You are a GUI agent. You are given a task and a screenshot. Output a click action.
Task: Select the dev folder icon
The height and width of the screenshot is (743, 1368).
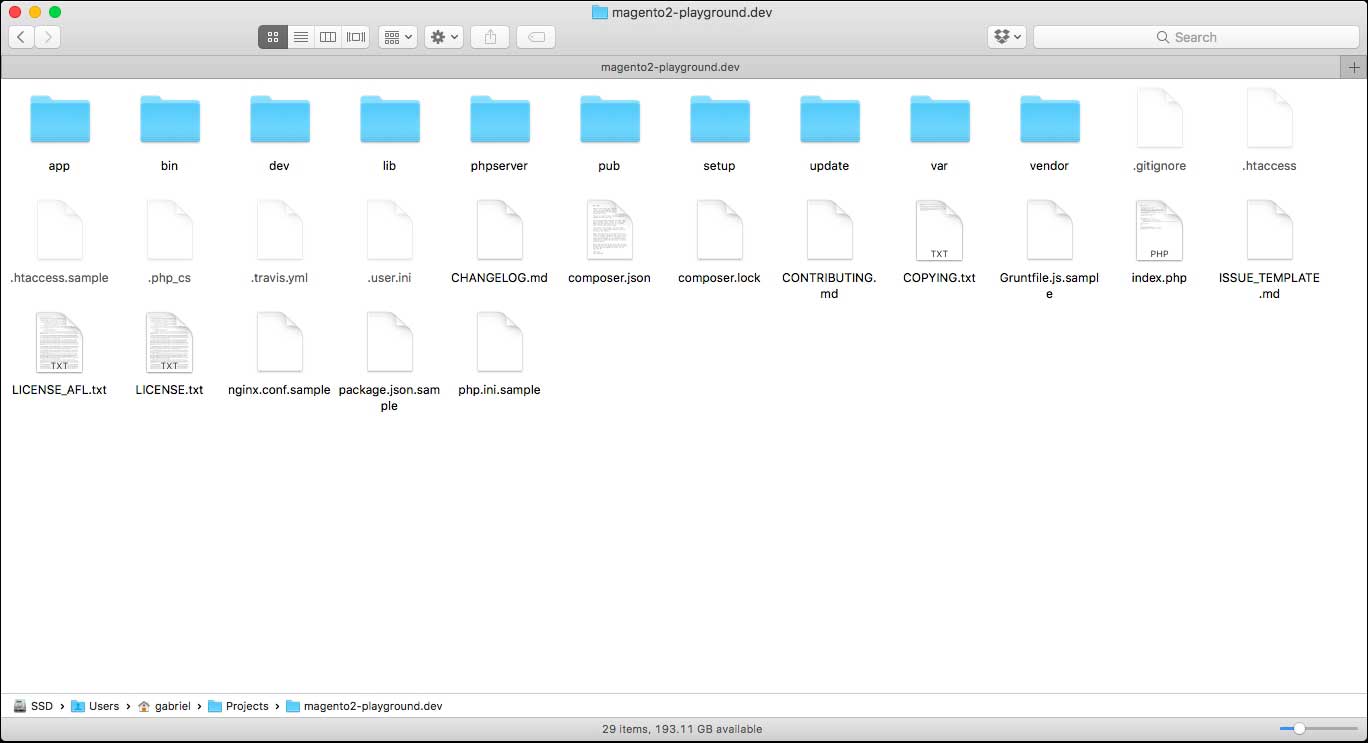tap(280, 120)
